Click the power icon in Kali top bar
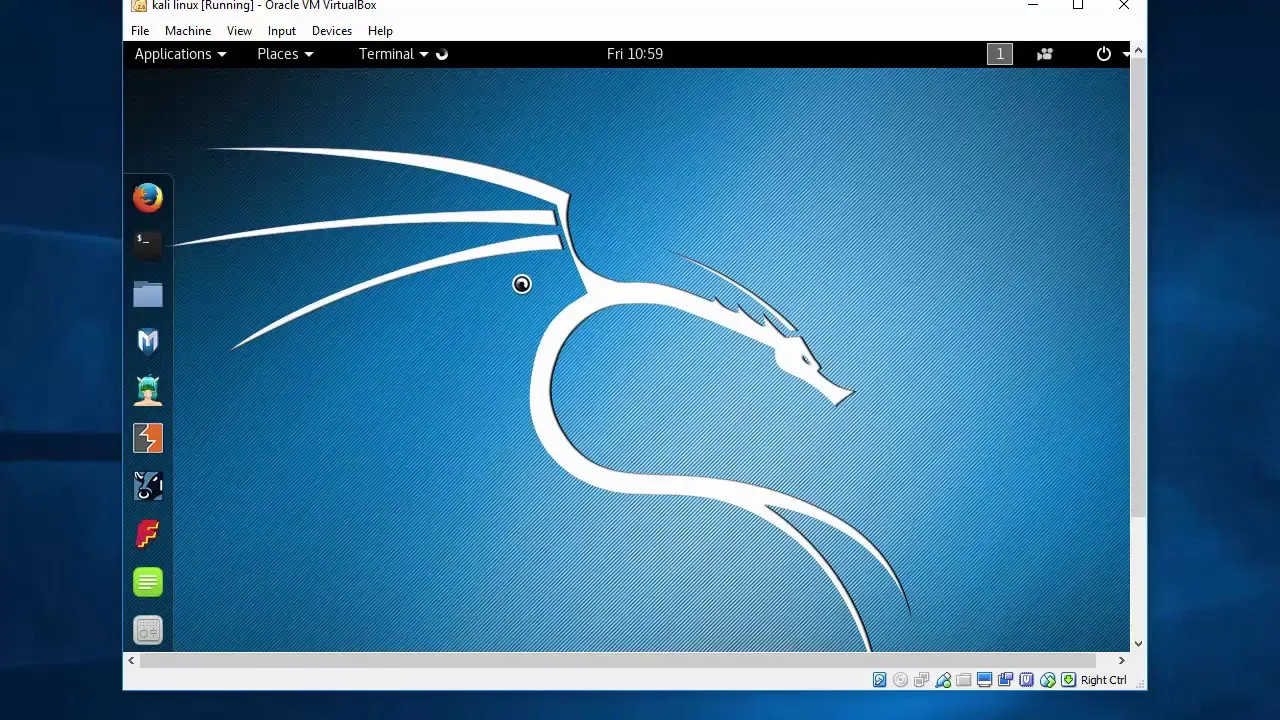 [1104, 54]
